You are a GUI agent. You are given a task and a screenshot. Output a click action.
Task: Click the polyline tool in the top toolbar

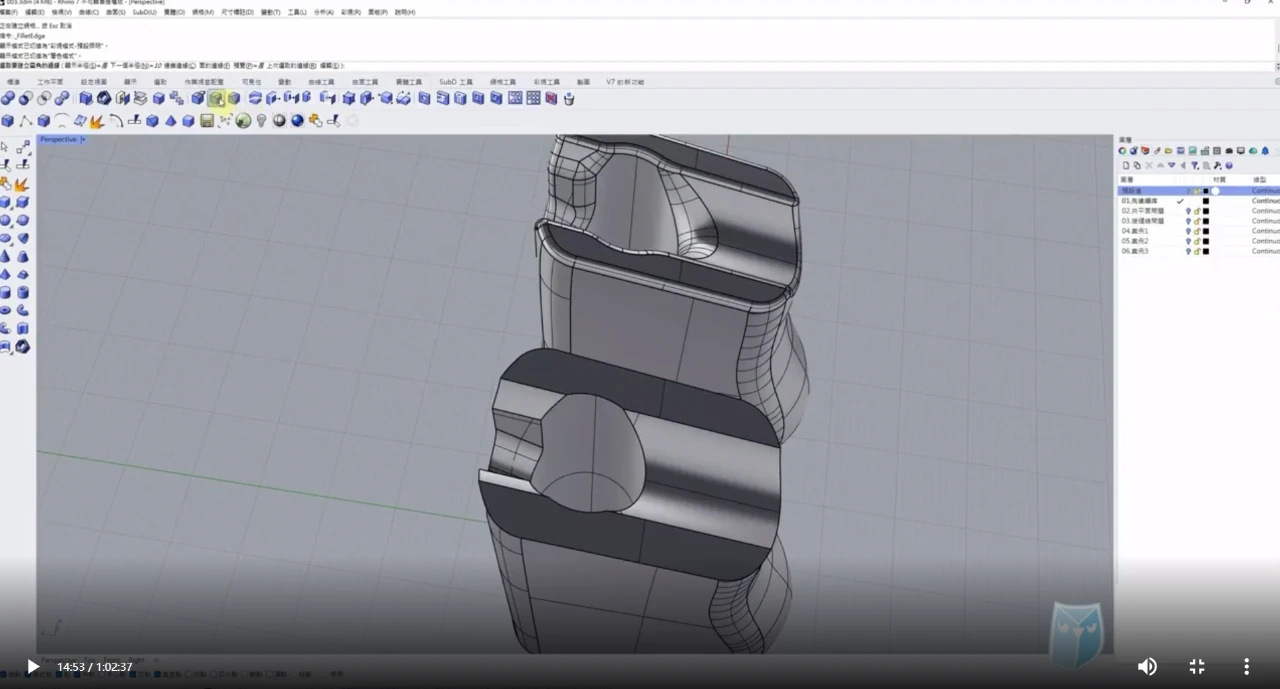[x=26, y=121]
